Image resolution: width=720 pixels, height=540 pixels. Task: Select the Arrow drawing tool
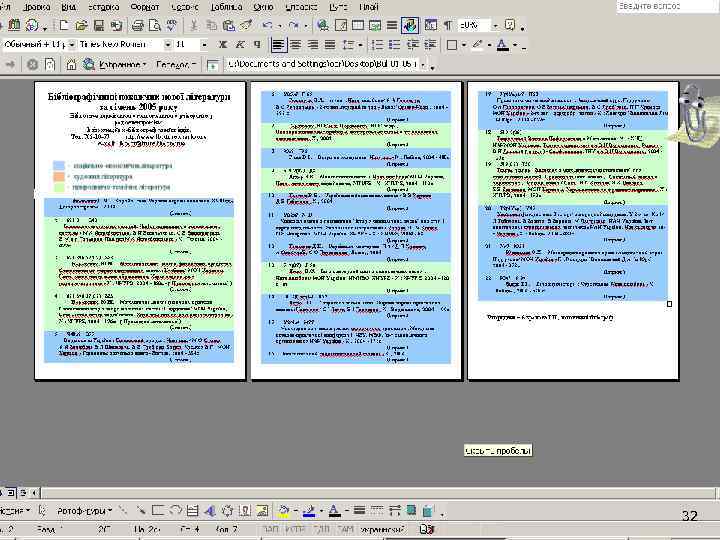[x=141, y=511]
